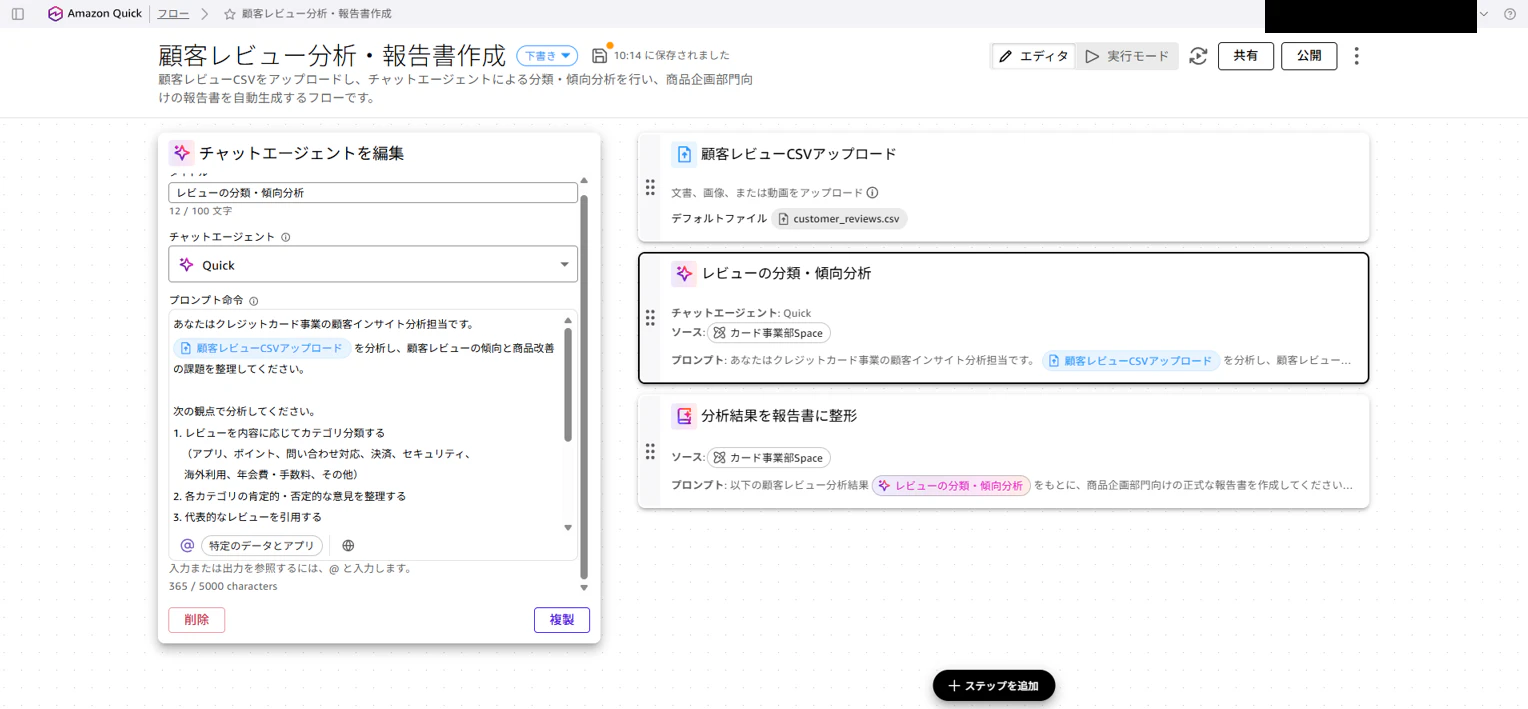Viewport: 1528px width, 709px height.
Task: Click the 削除 button
Action: (197, 620)
